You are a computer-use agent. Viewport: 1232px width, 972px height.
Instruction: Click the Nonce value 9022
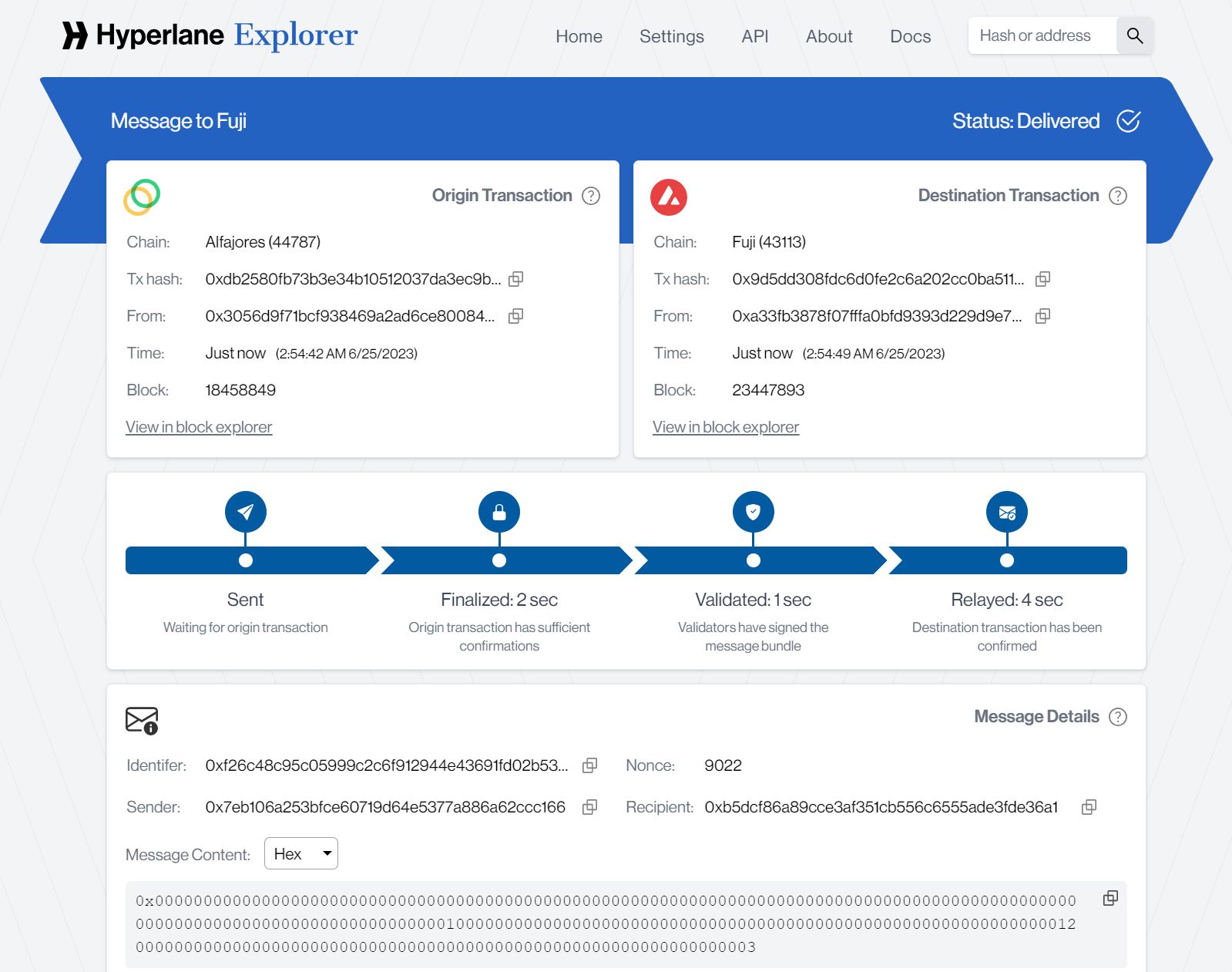[723, 765]
